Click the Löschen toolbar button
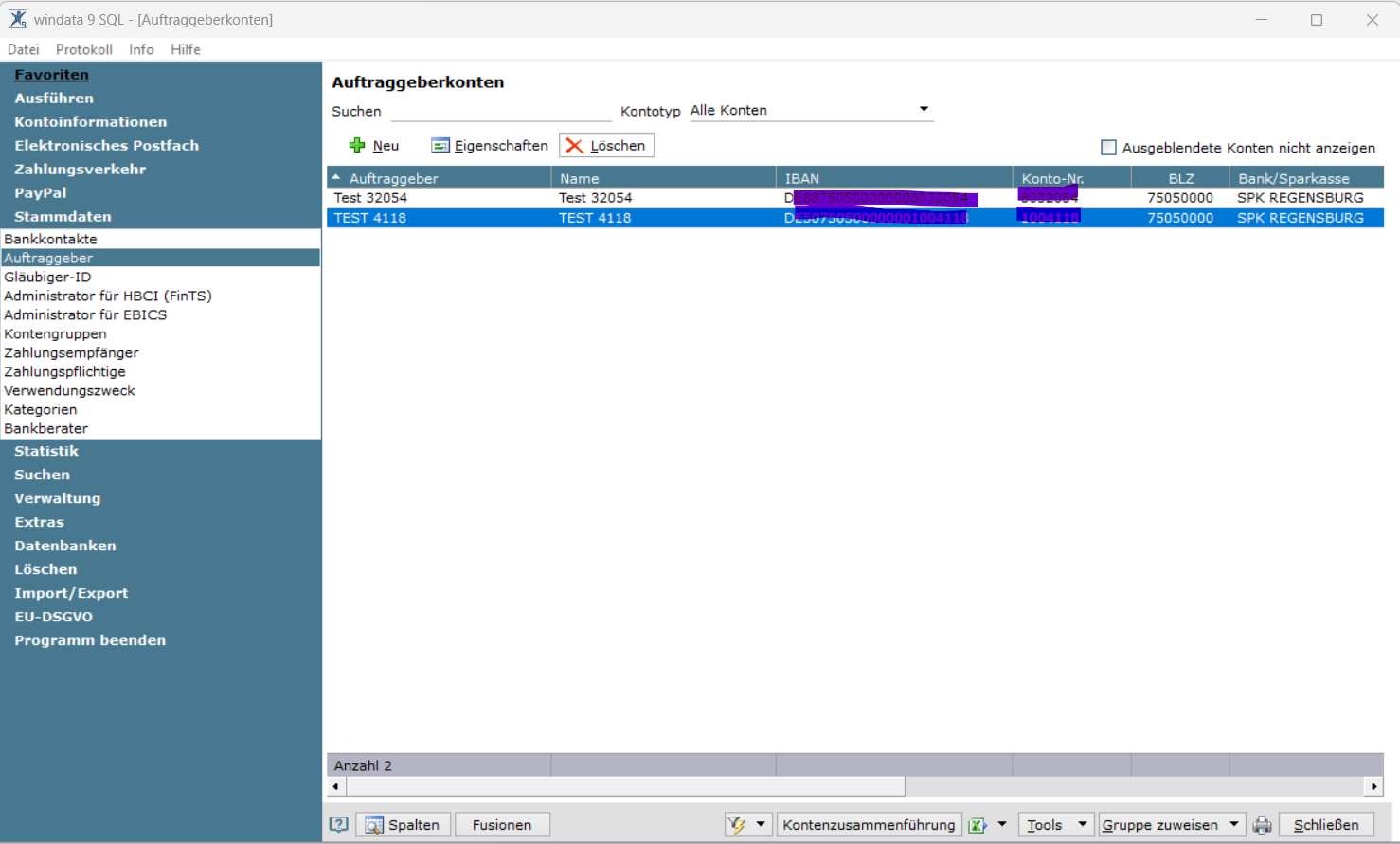 [606, 145]
